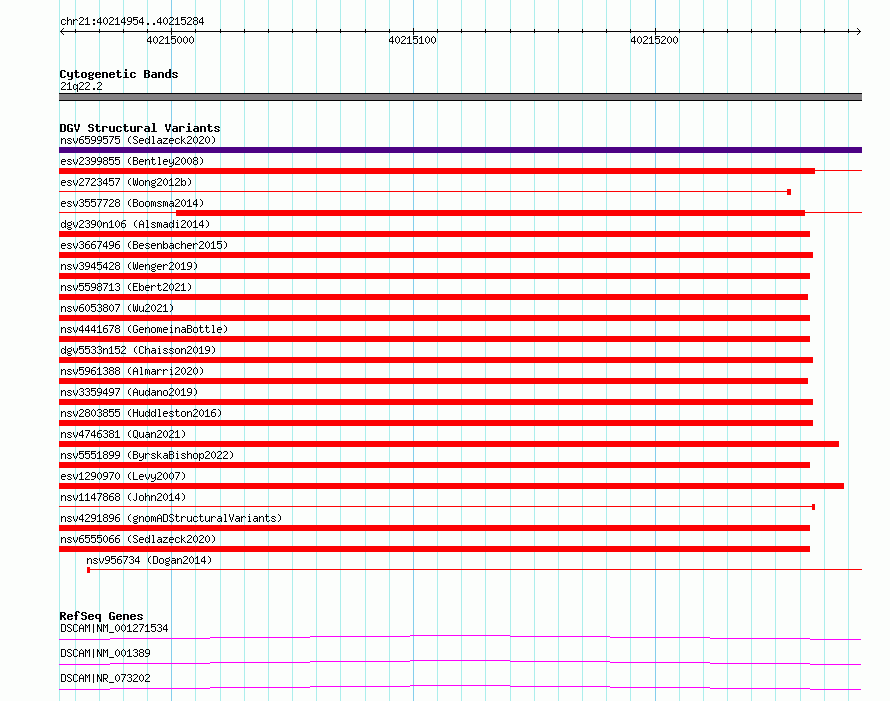Open gene DSCAM|NM_001389 label
890x701 pixels.
[x=105, y=653]
